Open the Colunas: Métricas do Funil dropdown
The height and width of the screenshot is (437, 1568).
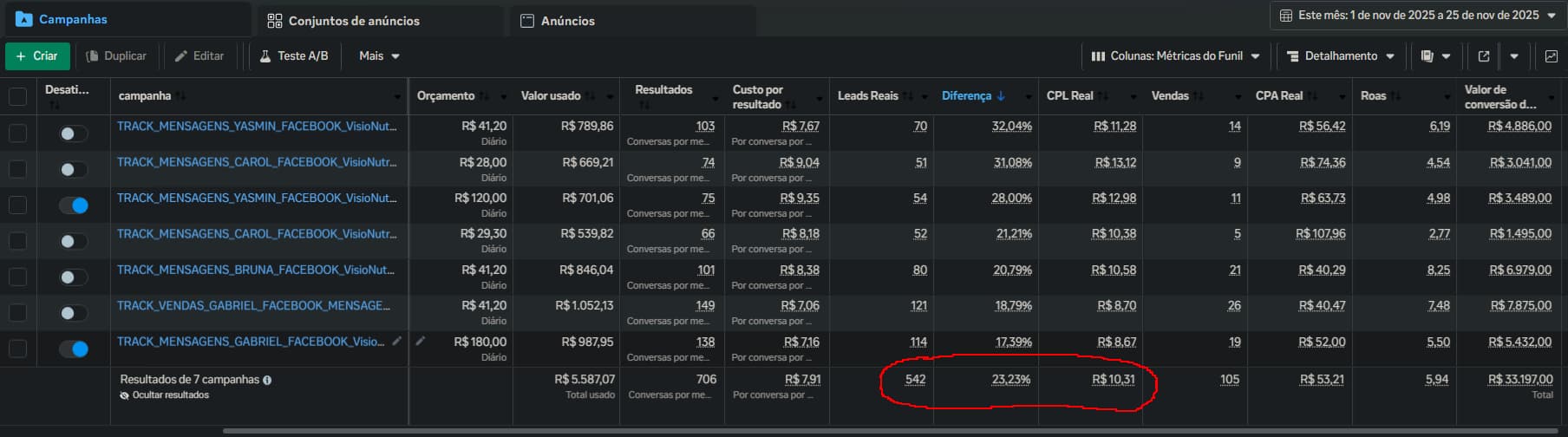[1175, 56]
